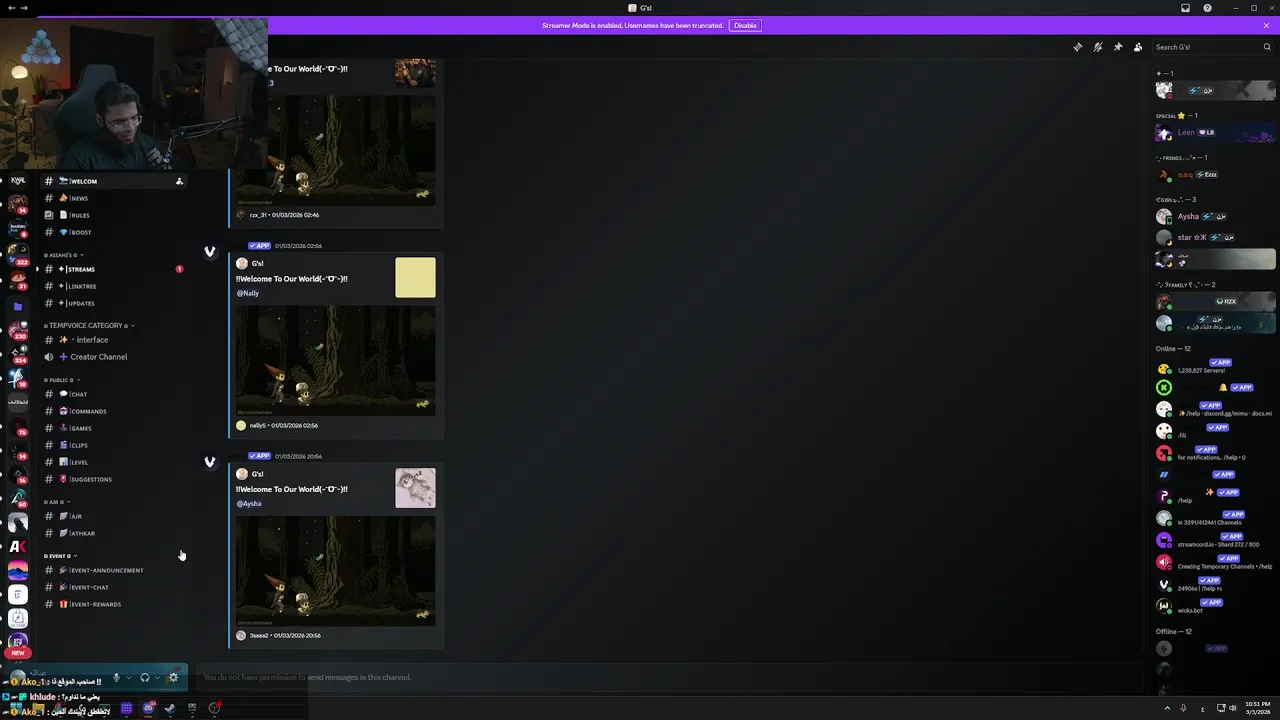Select member Aysha in member list
The image size is (1280, 720).
(1215, 216)
